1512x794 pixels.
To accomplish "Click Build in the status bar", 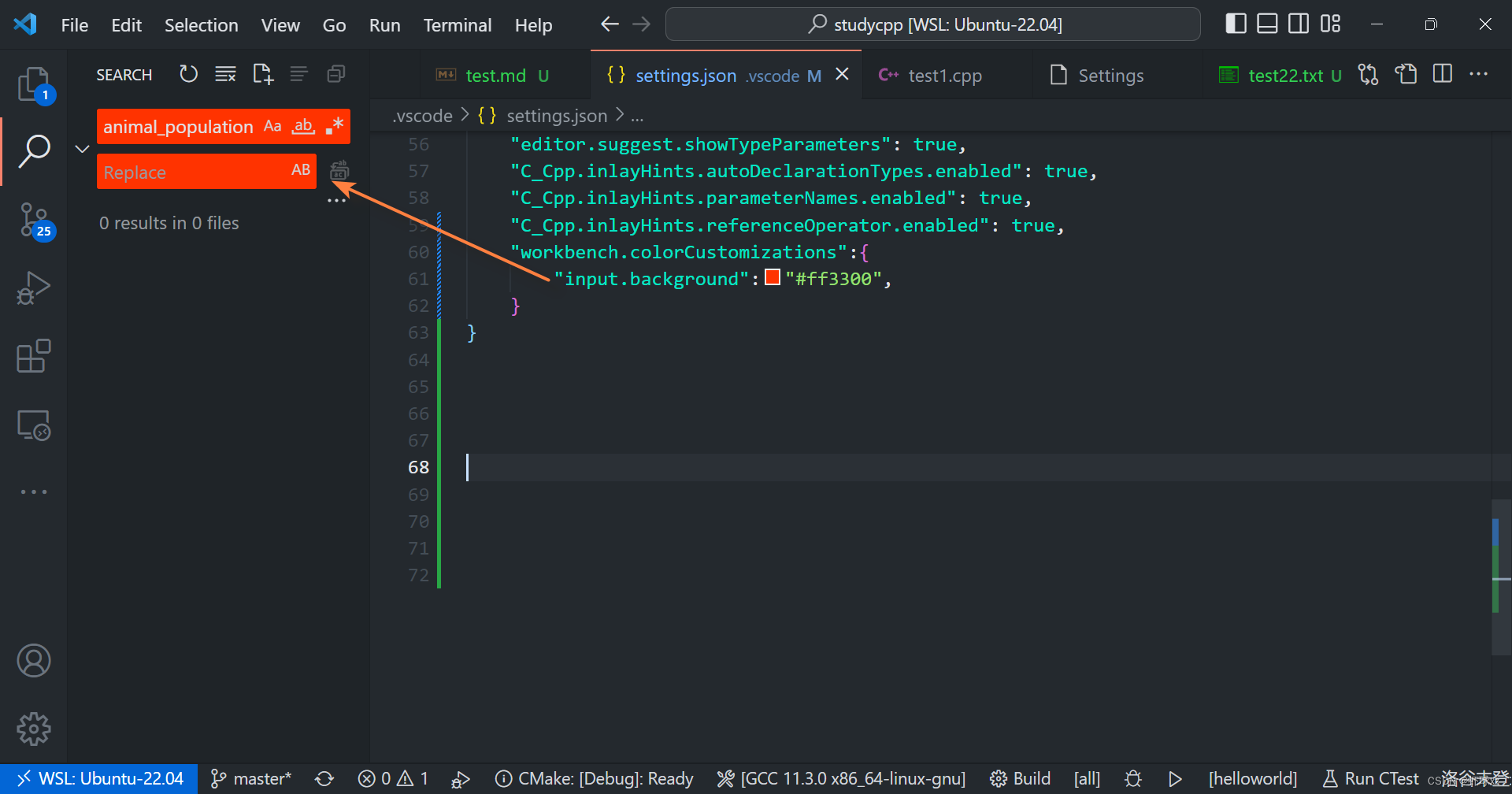I will pos(1021,778).
